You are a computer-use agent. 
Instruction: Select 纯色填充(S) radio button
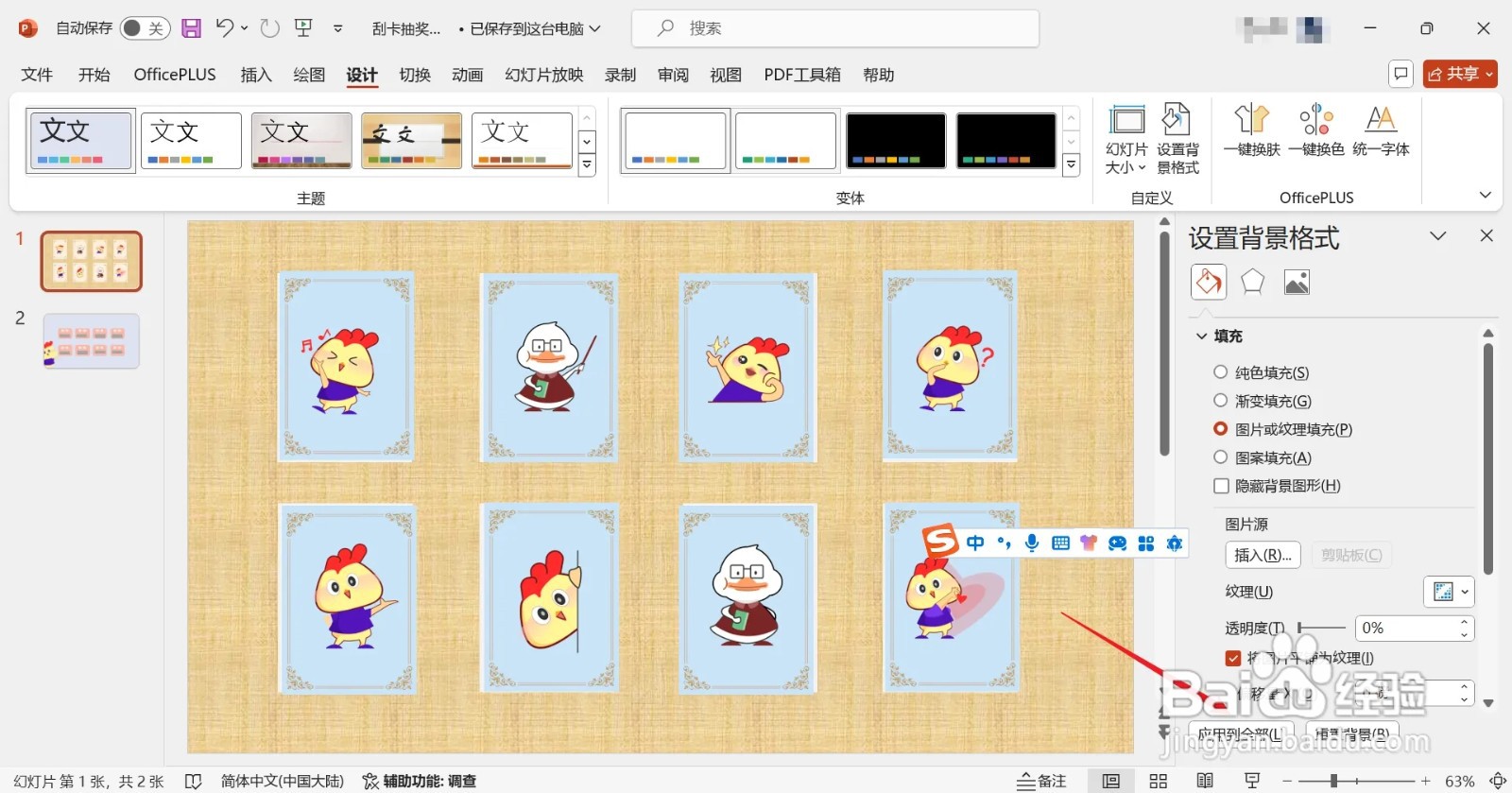[x=1221, y=372]
